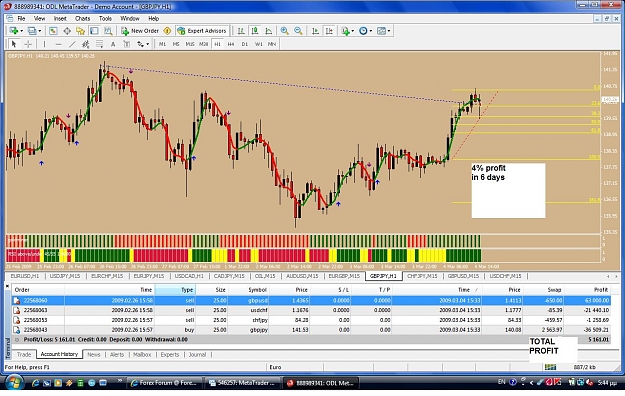Open the Templates icon
The image size is (625, 396).
coord(381,31)
